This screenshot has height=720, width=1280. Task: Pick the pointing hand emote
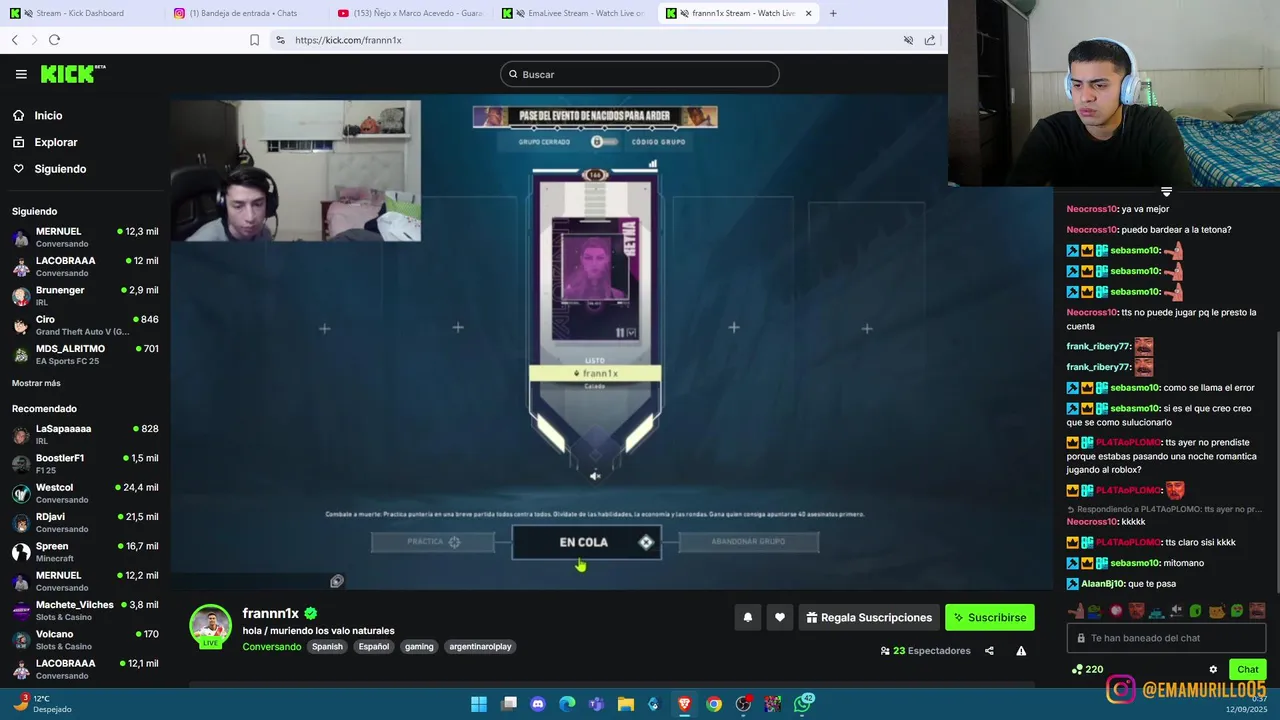pyautogui.click(x=1076, y=611)
